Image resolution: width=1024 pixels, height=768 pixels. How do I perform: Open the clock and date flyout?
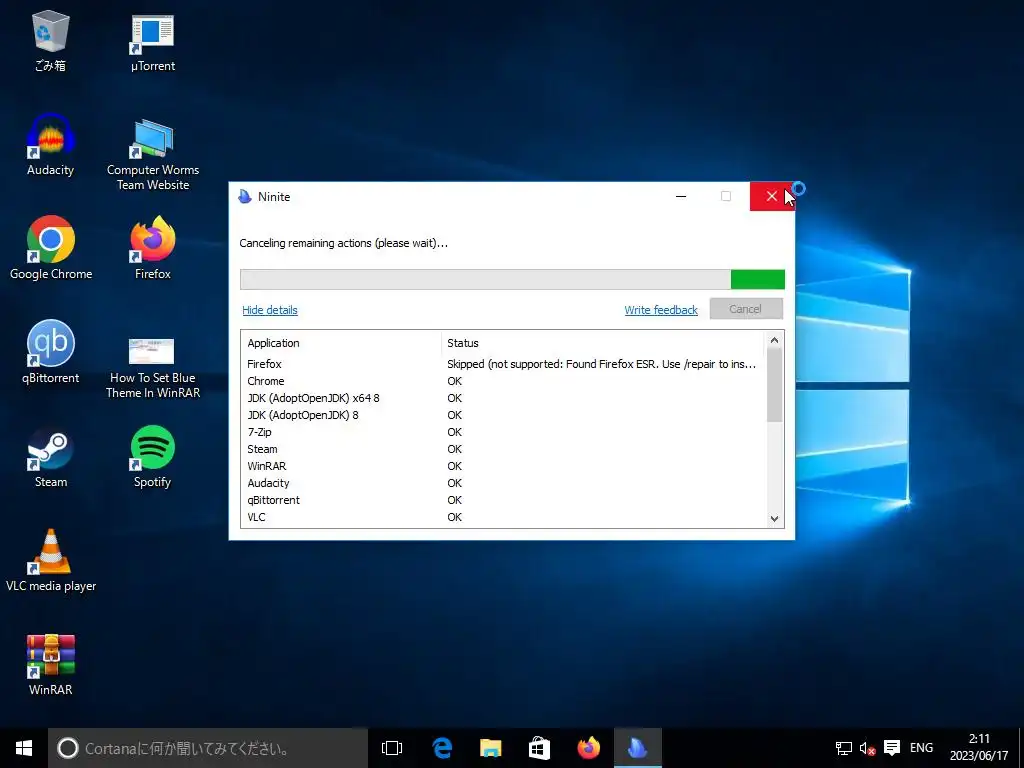point(979,748)
